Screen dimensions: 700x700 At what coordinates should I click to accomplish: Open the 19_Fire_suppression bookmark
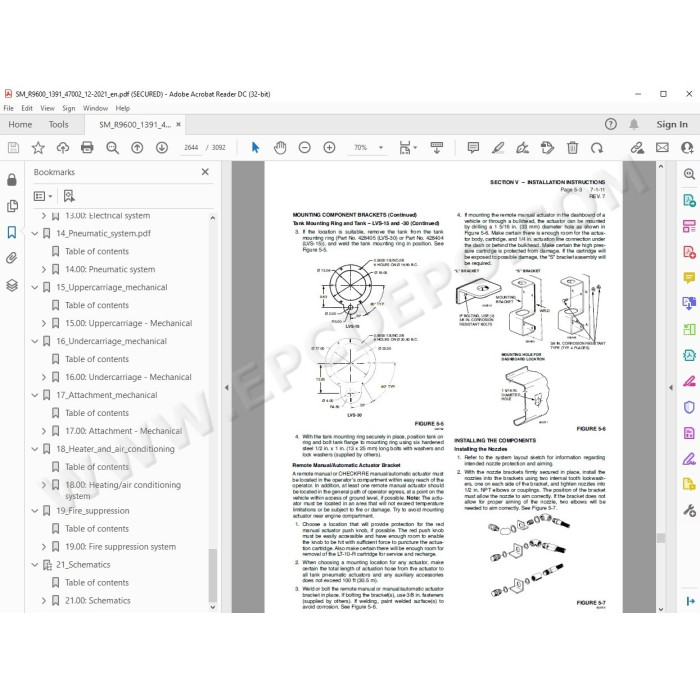(92, 511)
